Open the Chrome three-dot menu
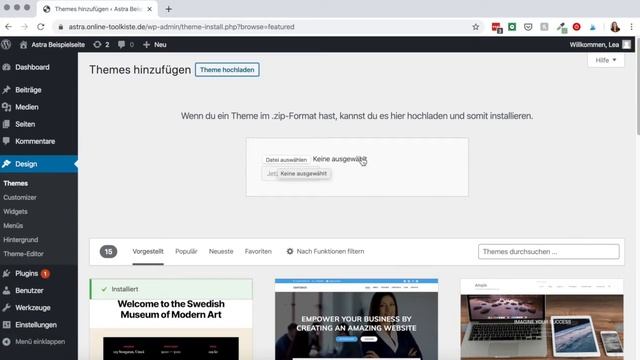 tap(631, 27)
